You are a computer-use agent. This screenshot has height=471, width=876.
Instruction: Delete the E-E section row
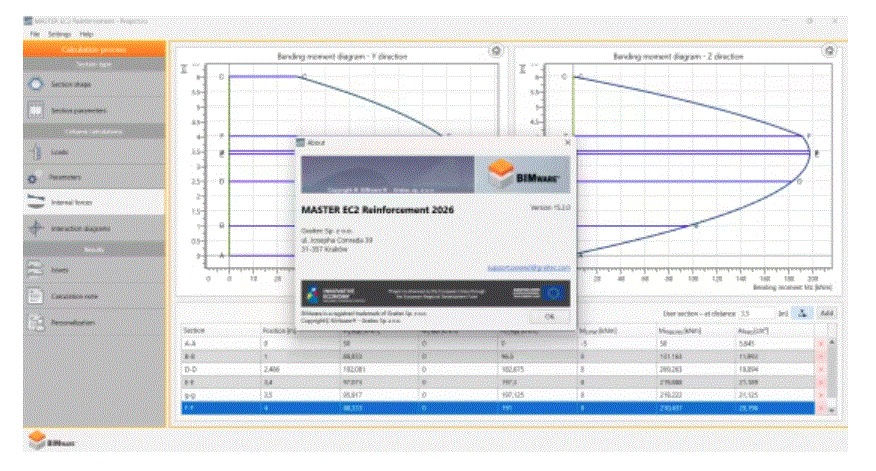point(821,382)
